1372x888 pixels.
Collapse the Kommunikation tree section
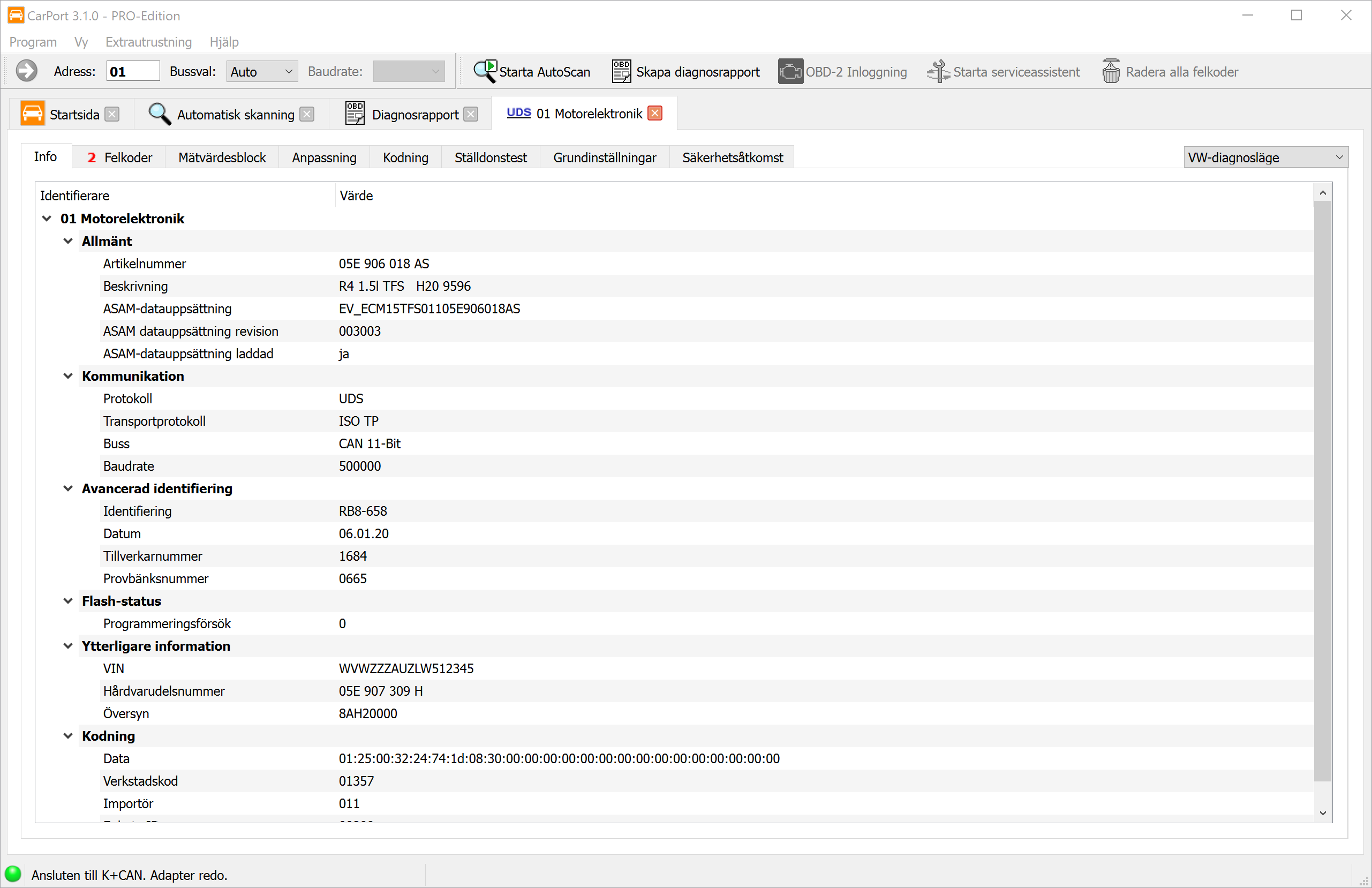coord(68,376)
